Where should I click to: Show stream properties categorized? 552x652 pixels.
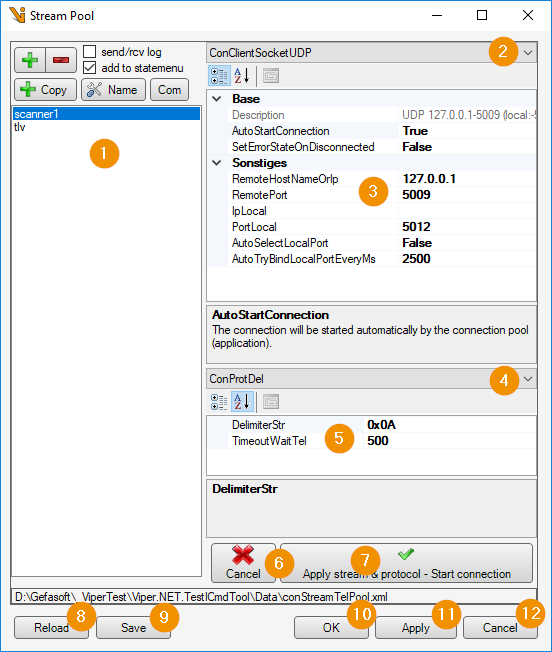[x=219, y=76]
